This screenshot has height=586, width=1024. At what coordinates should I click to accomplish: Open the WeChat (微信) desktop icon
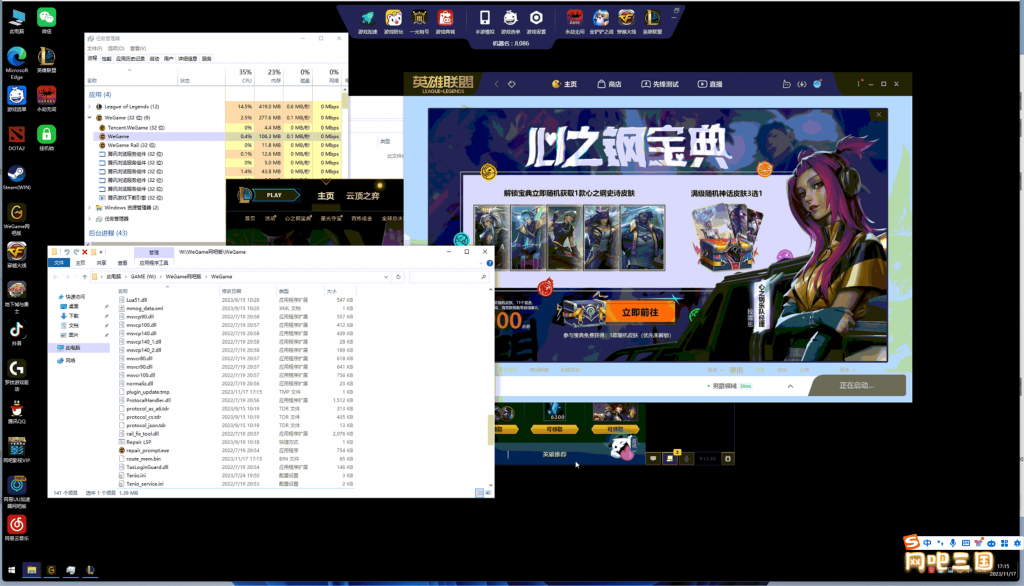click(x=46, y=20)
